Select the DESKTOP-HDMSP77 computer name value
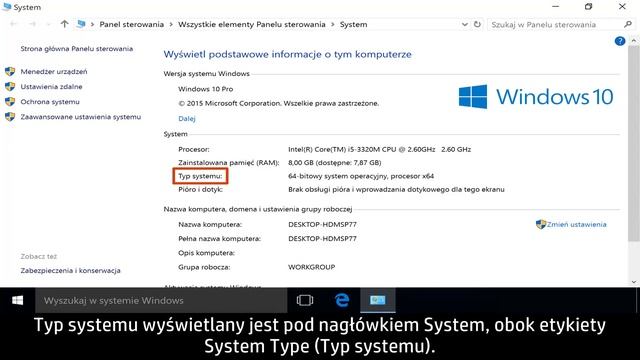Viewport: 640px width, 360px height. click(322, 224)
